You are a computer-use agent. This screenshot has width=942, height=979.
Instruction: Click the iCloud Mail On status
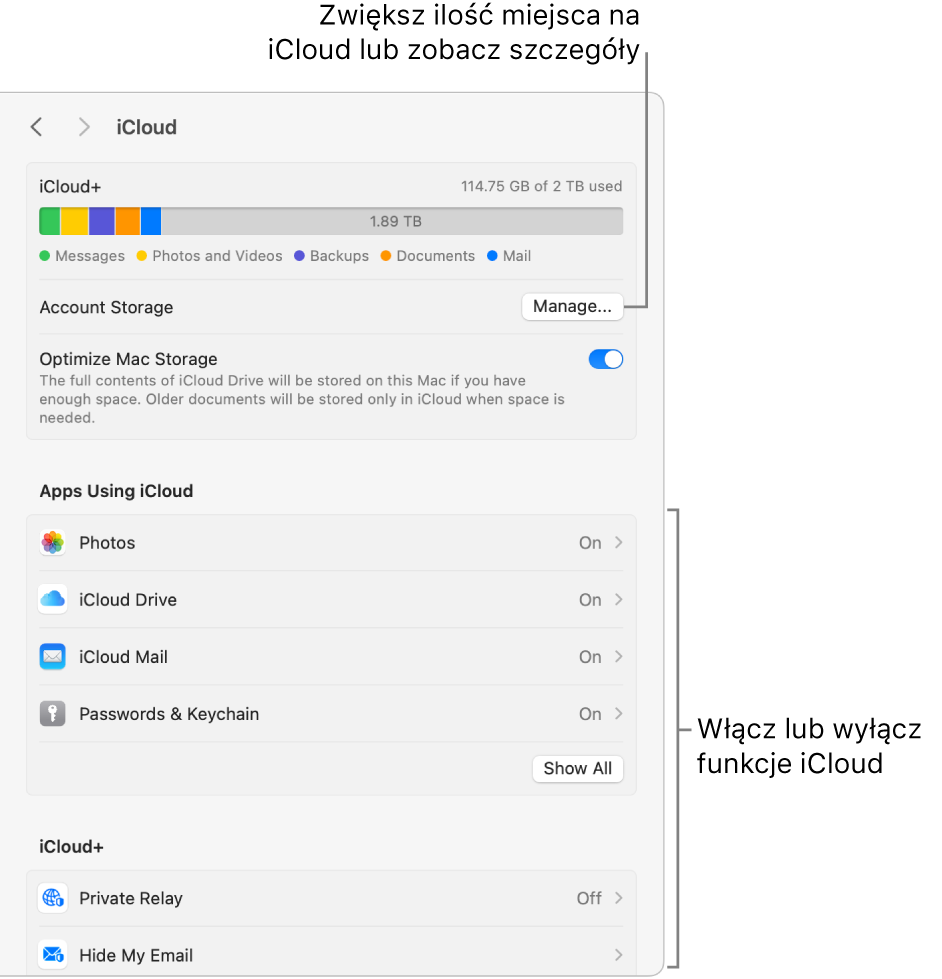(590, 657)
